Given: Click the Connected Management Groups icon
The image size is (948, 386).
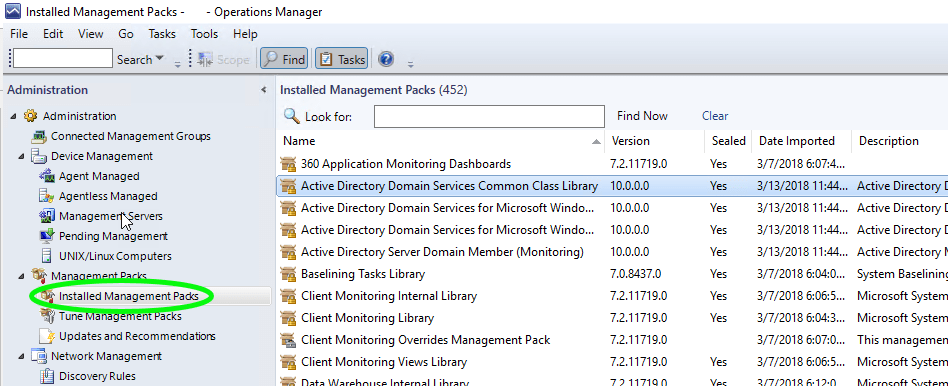Looking at the screenshot, I should [39, 136].
